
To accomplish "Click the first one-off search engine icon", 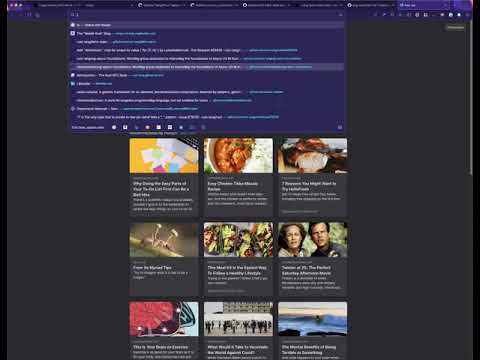I will coord(114,127).
